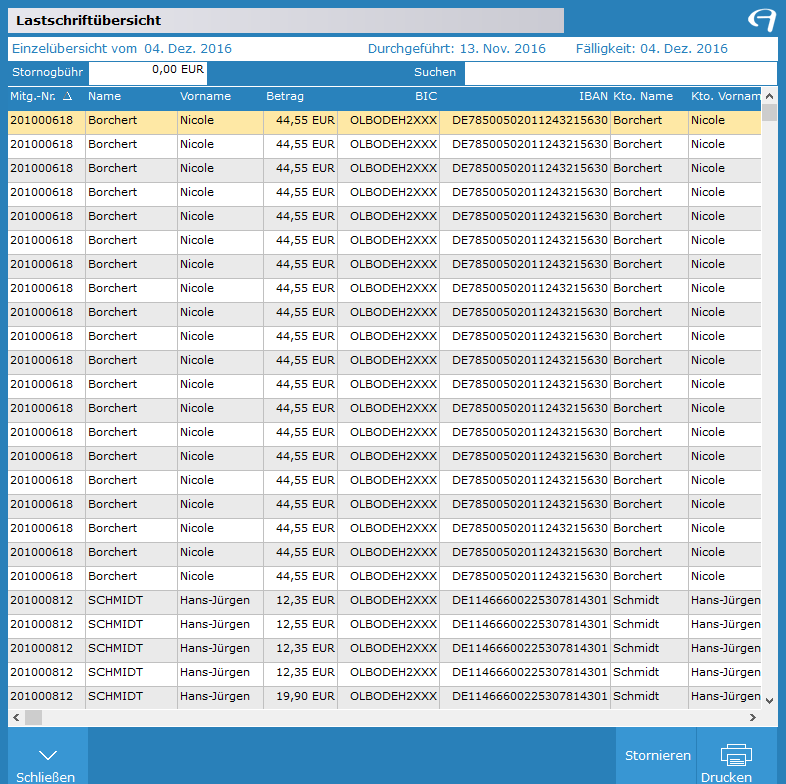Select the highlighted first Borchert row member number
Viewport: 786px width, 784px height.
pyautogui.click(x=42, y=120)
